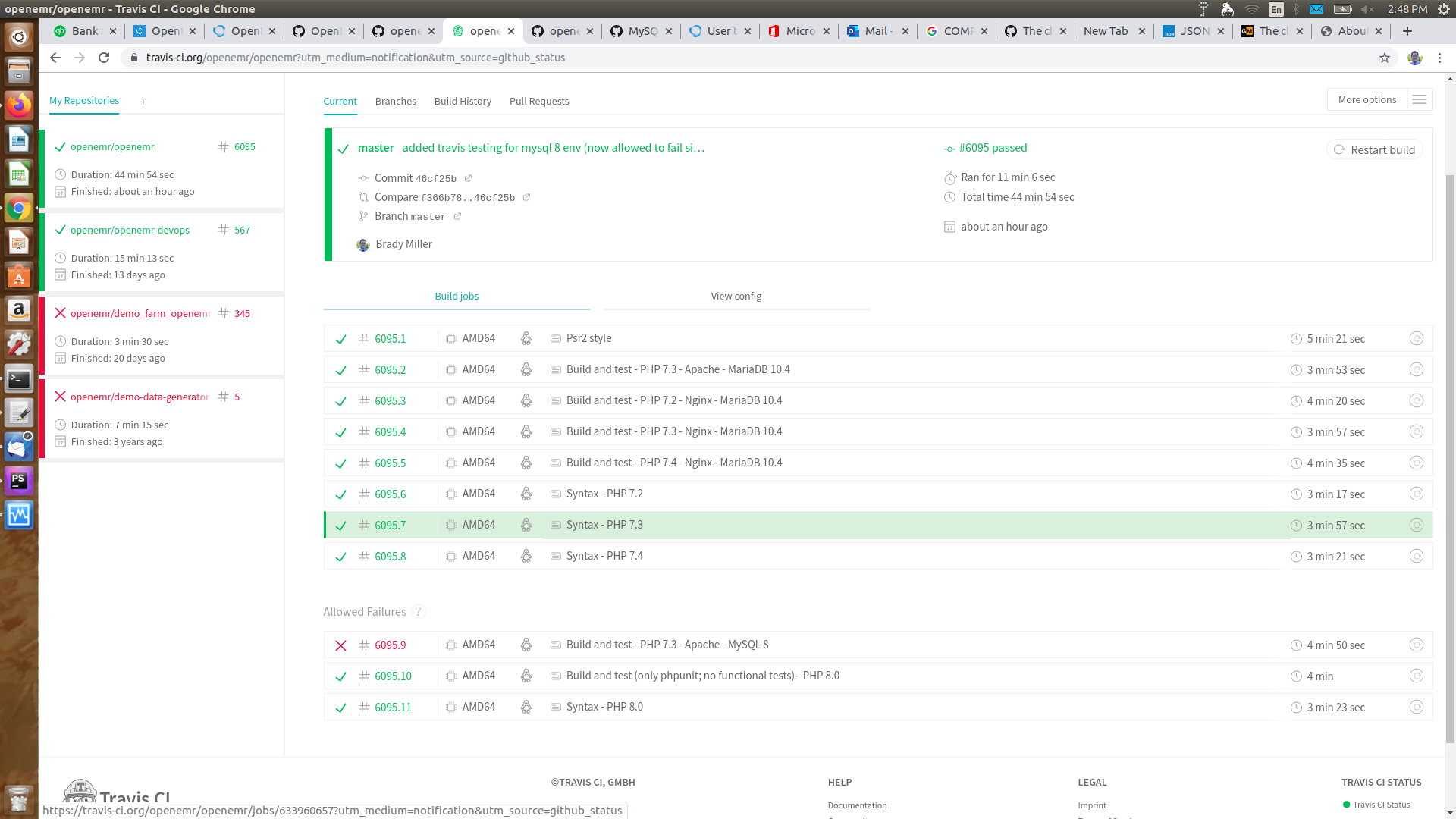Screen dimensions: 1456x819
Task: Open the More options dropdown
Action: pyautogui.click(x=1367, y=99)
